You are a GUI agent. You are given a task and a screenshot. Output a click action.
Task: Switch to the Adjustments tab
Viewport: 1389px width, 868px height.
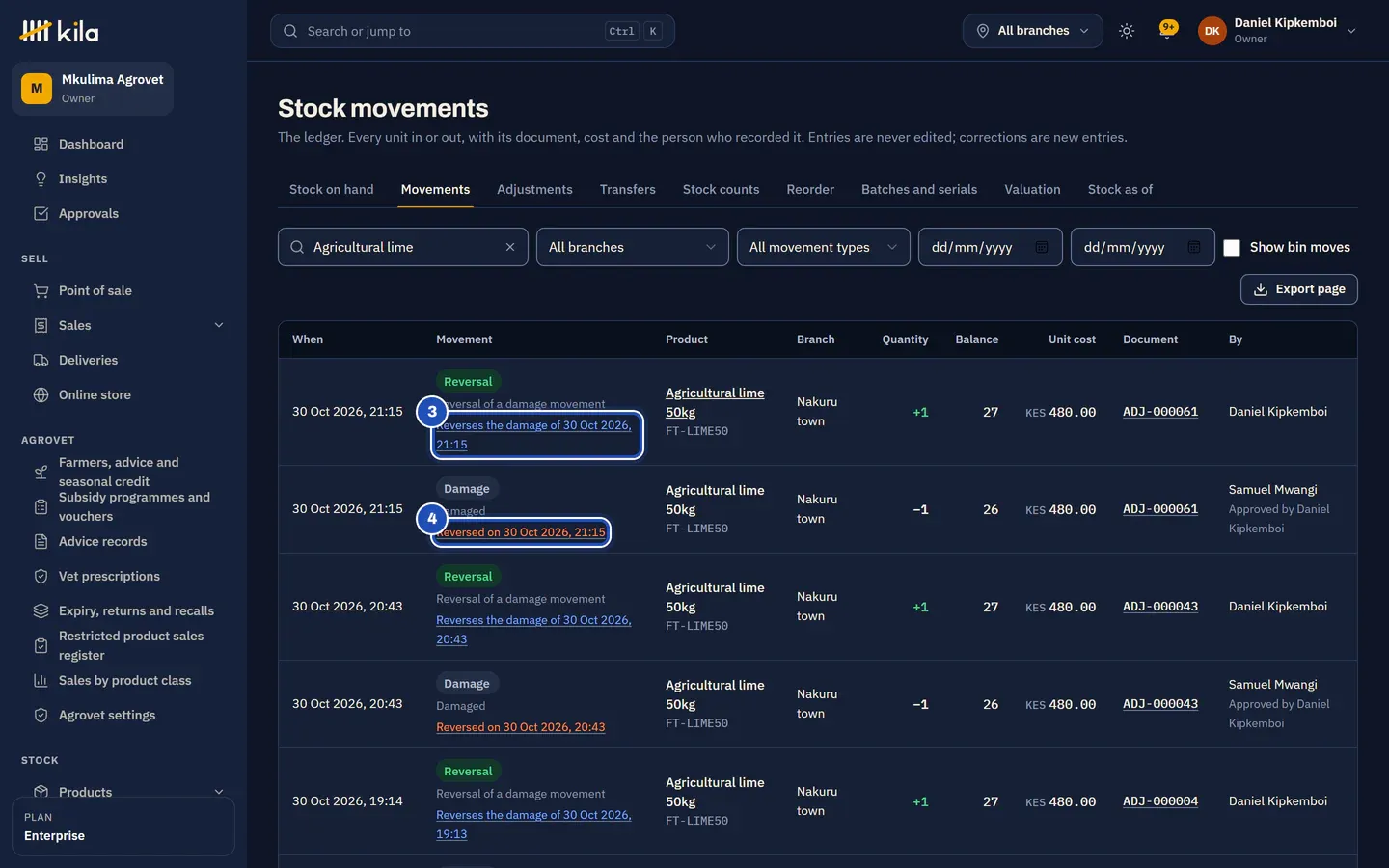534,189
